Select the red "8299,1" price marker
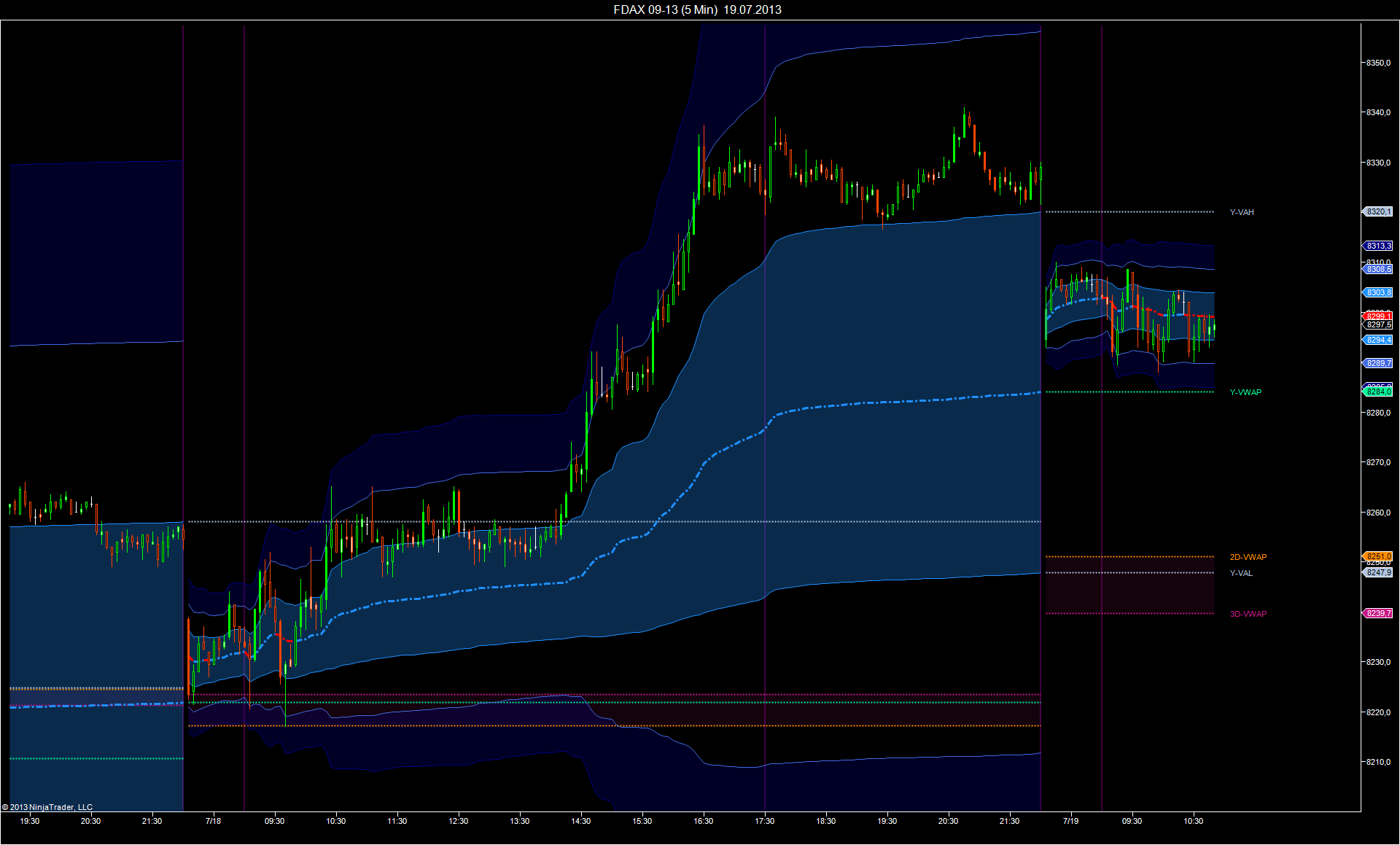This screenshot has height=845, width=1400. pyautogui.click(x=1378, y=316)
